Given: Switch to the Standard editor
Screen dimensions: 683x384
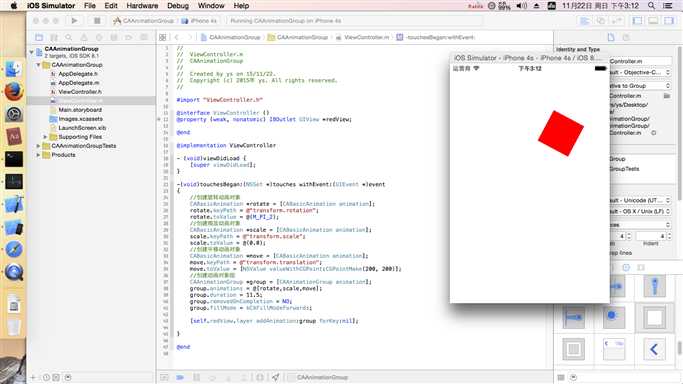Looking at the screenshot, I should [x=585, y=20].
